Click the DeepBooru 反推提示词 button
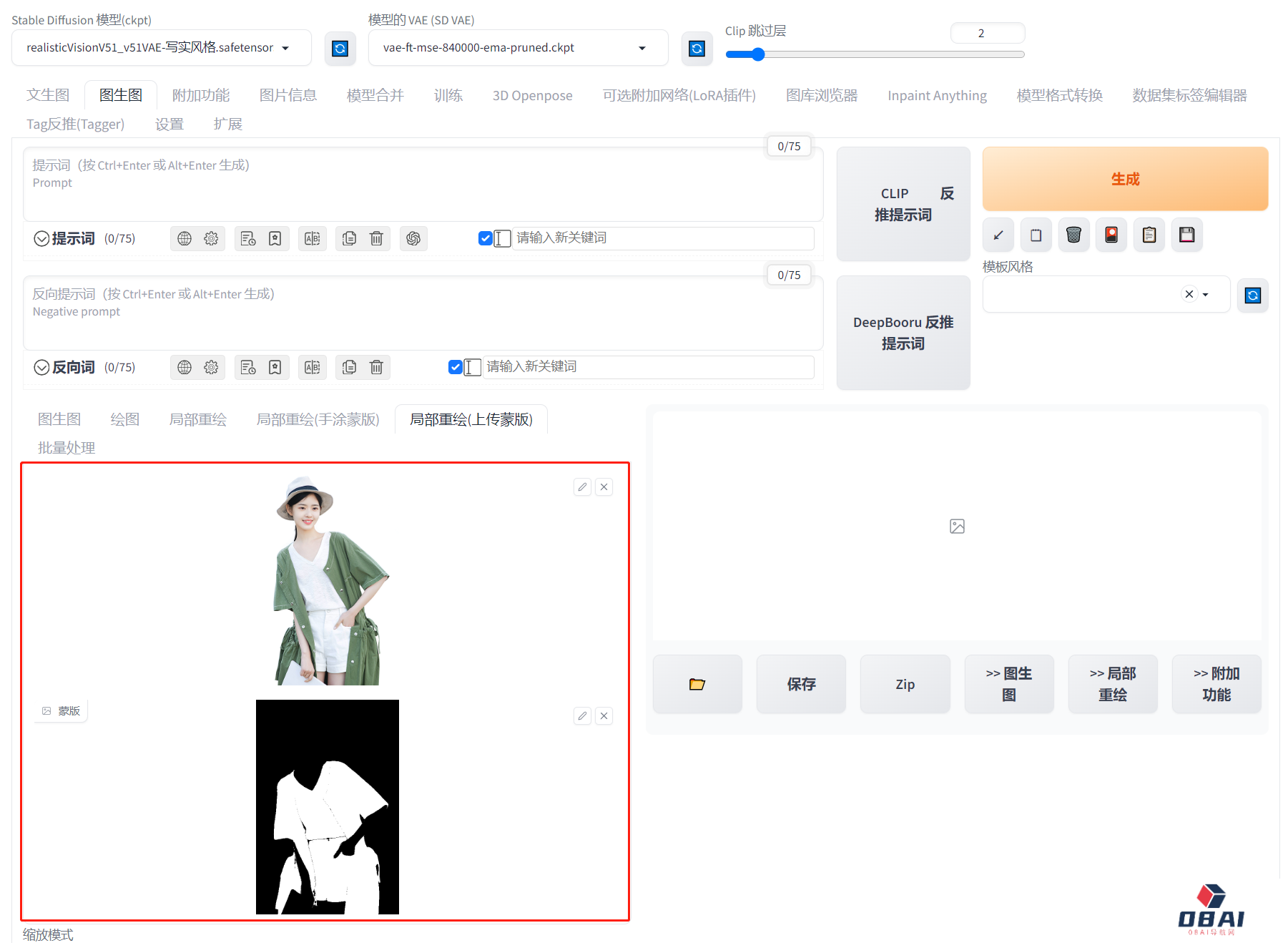This screenshot has width=1288, height=943. (x=903, y=333)
